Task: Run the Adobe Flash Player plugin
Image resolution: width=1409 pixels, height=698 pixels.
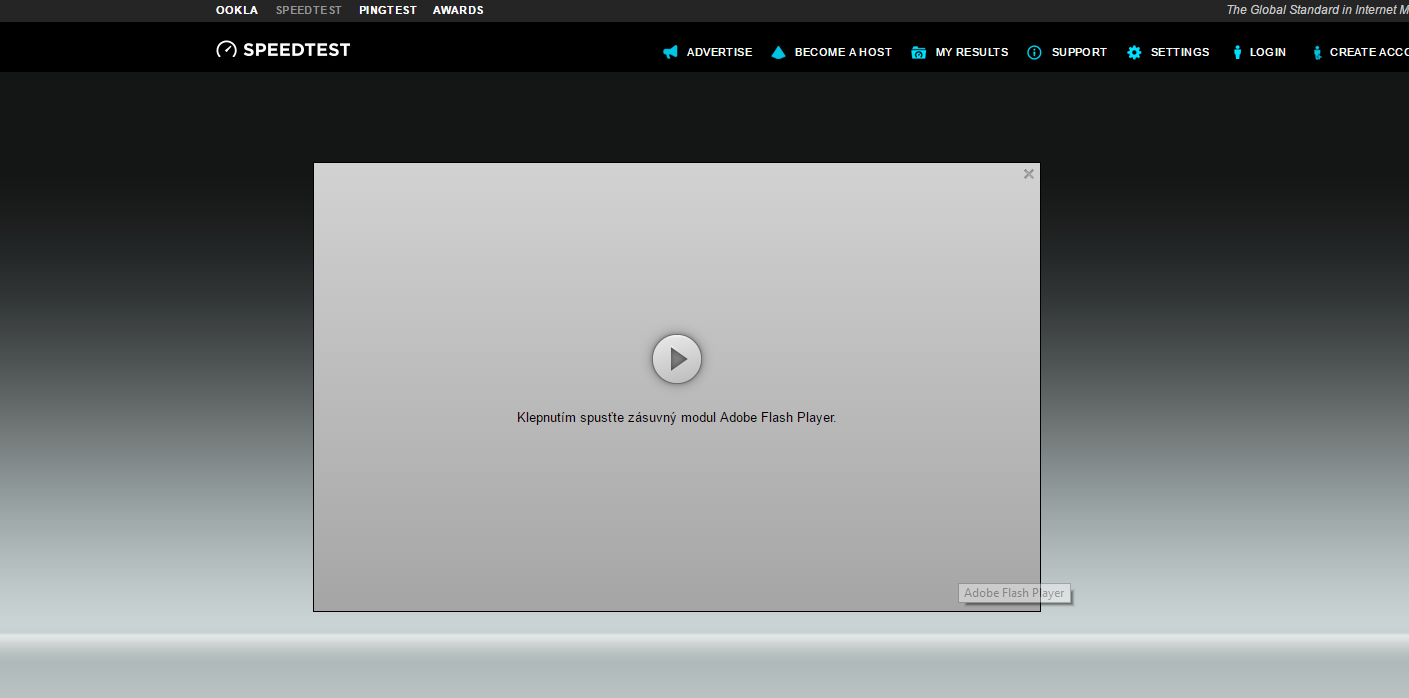Action: tap(677, 358)
